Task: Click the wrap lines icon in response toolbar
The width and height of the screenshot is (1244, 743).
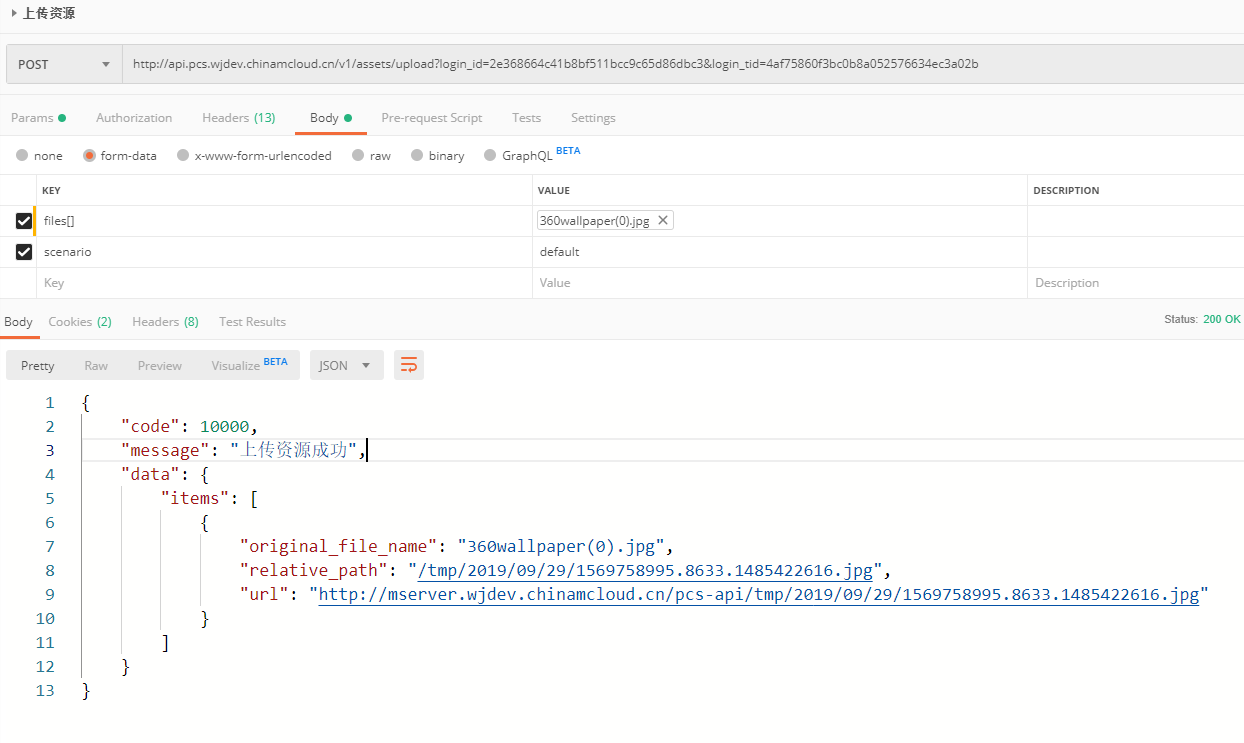Action: [x=409, y=365]
